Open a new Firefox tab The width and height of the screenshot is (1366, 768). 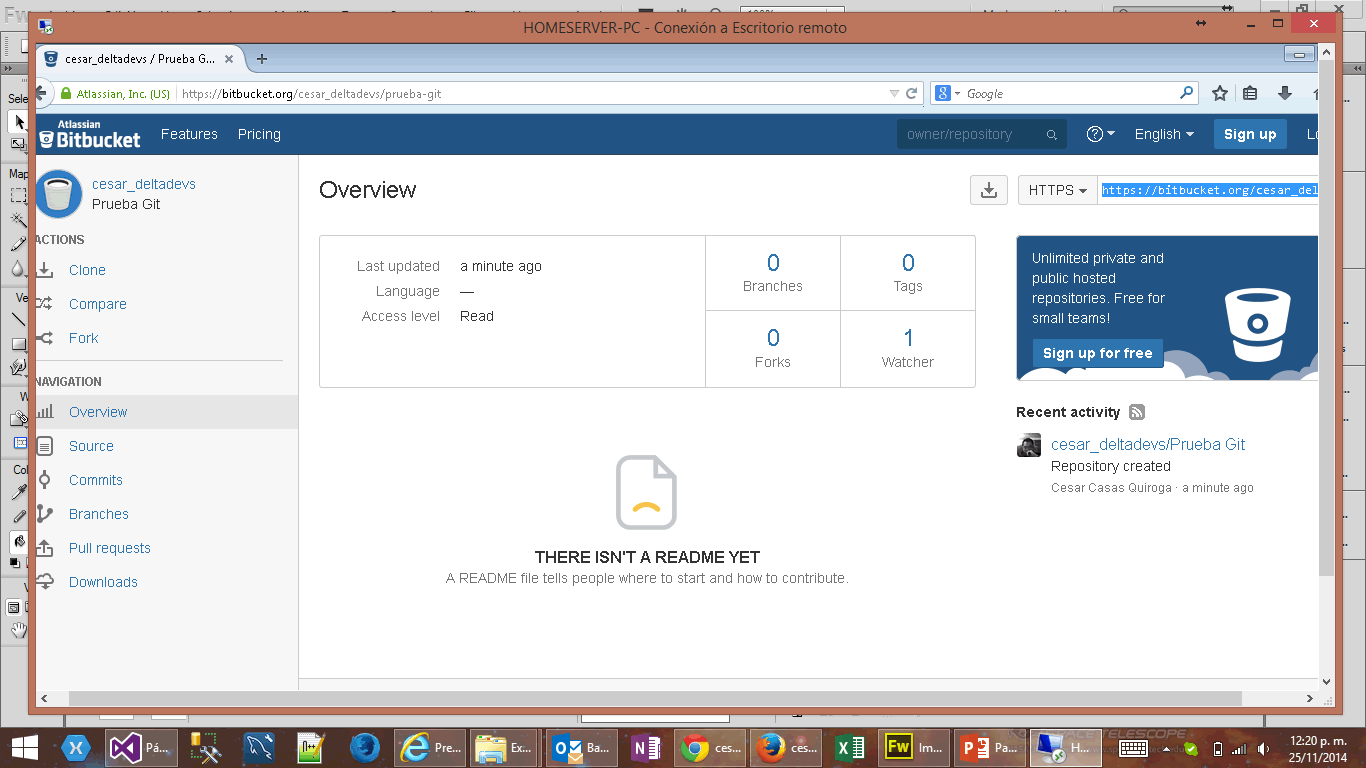point(262,59)
